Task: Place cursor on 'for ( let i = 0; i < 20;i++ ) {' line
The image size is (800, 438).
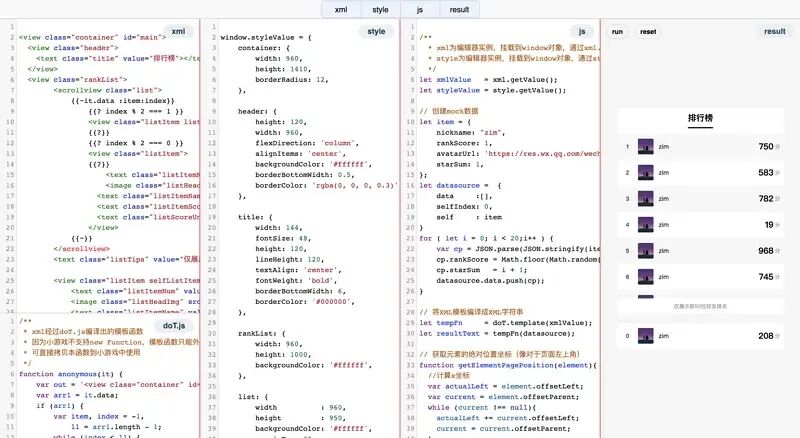Action: [x=486, y=238]
